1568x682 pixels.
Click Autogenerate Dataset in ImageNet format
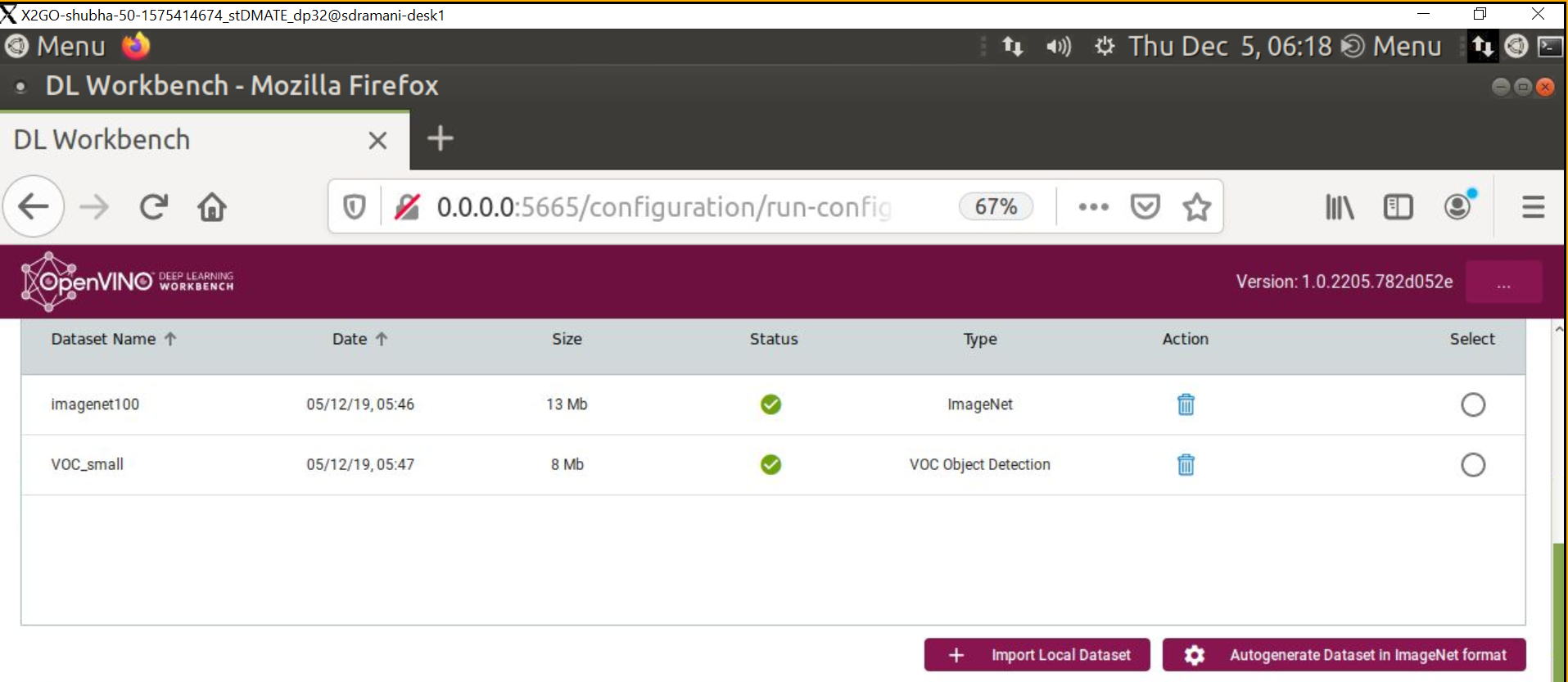click(x=1344, y=655)
